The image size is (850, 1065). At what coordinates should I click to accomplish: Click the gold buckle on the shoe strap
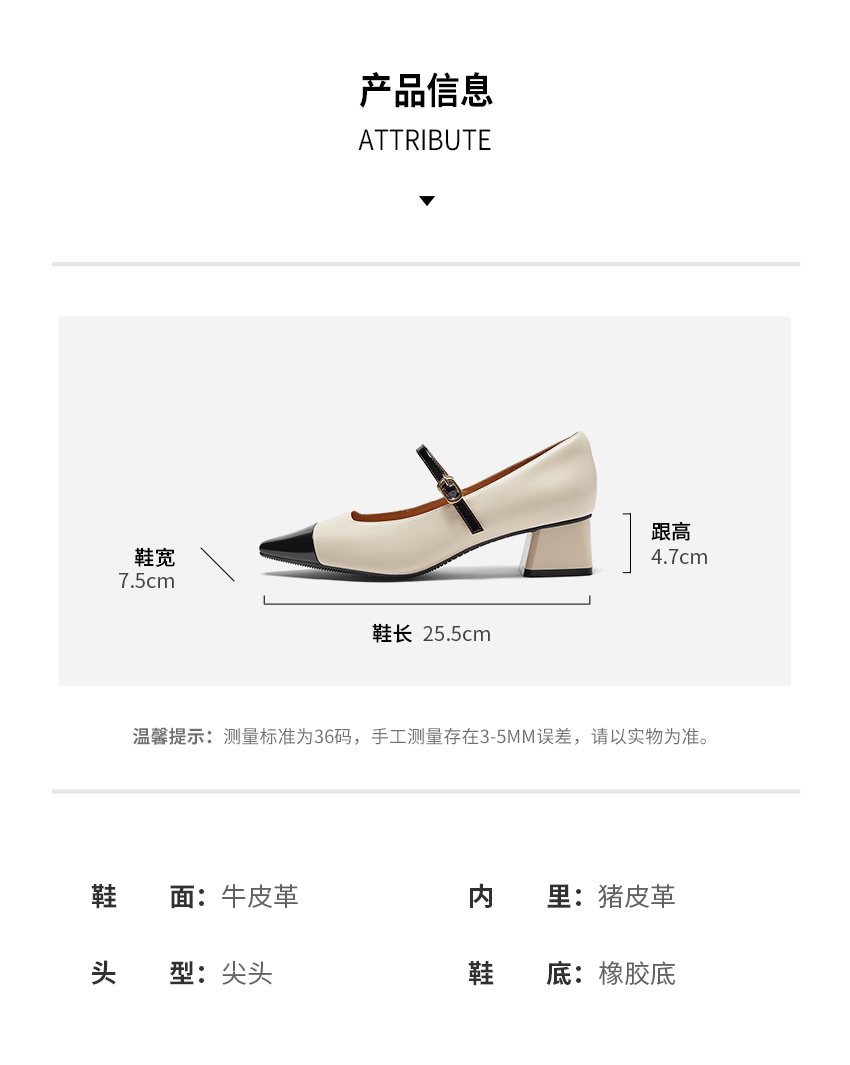(450, 486)
